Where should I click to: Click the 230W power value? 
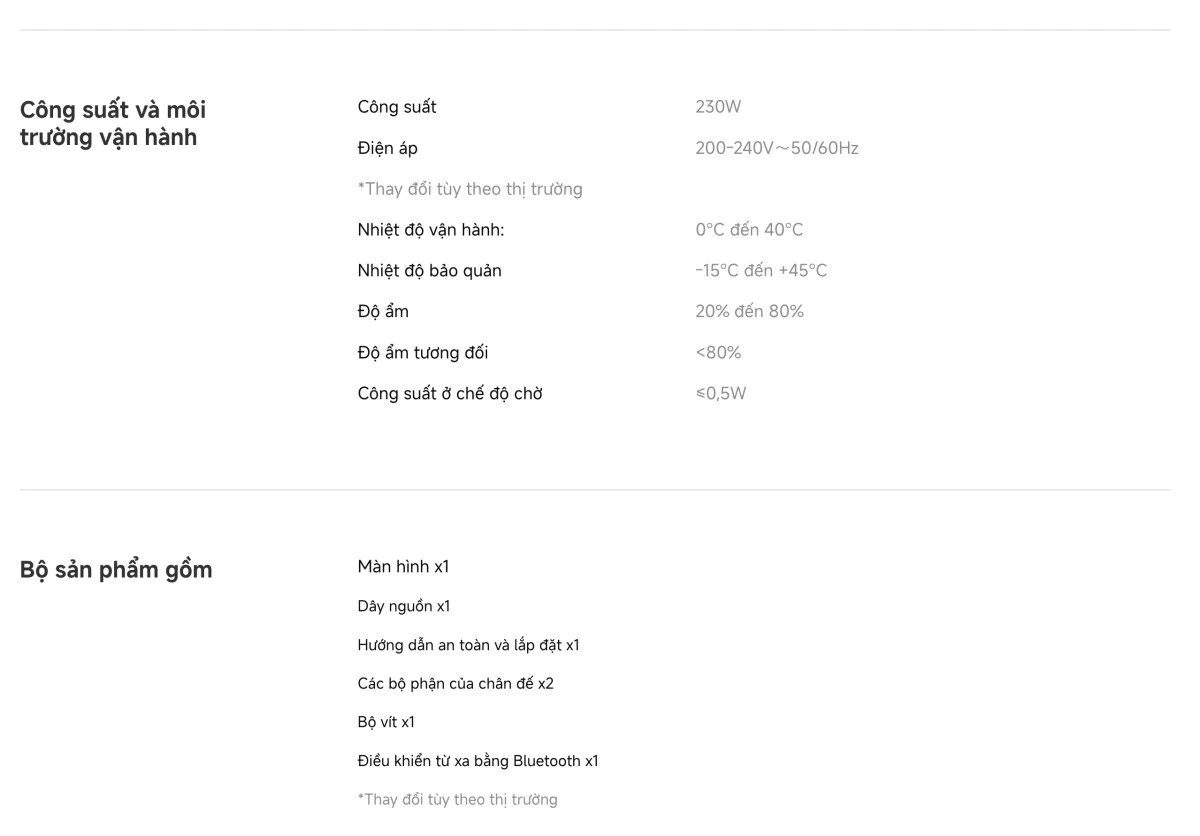tap(718, 107)
